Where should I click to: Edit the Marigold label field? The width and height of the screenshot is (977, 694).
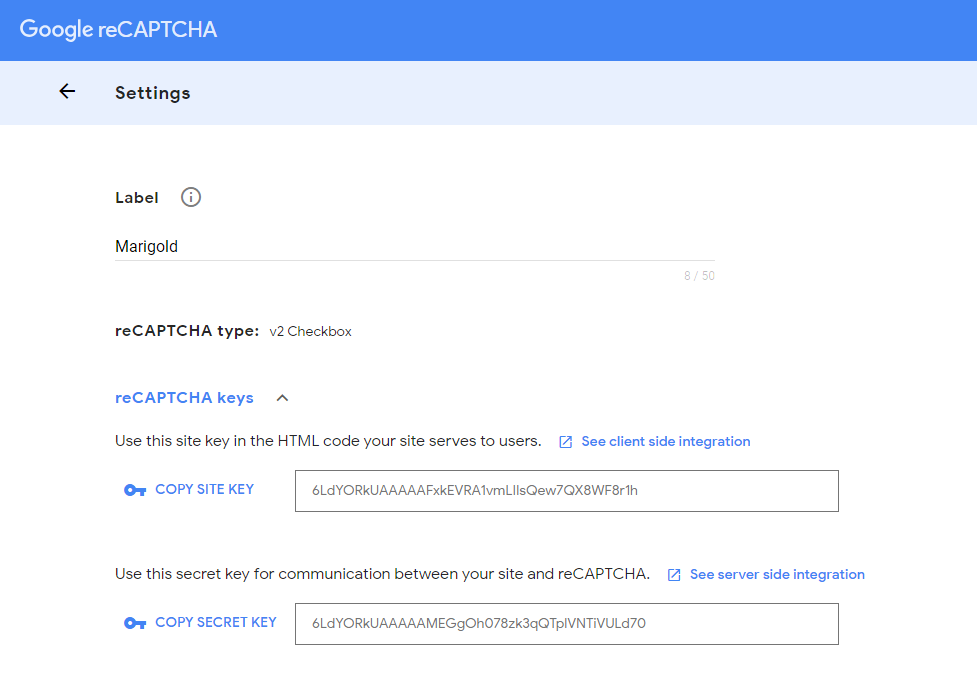click(415, 247)
